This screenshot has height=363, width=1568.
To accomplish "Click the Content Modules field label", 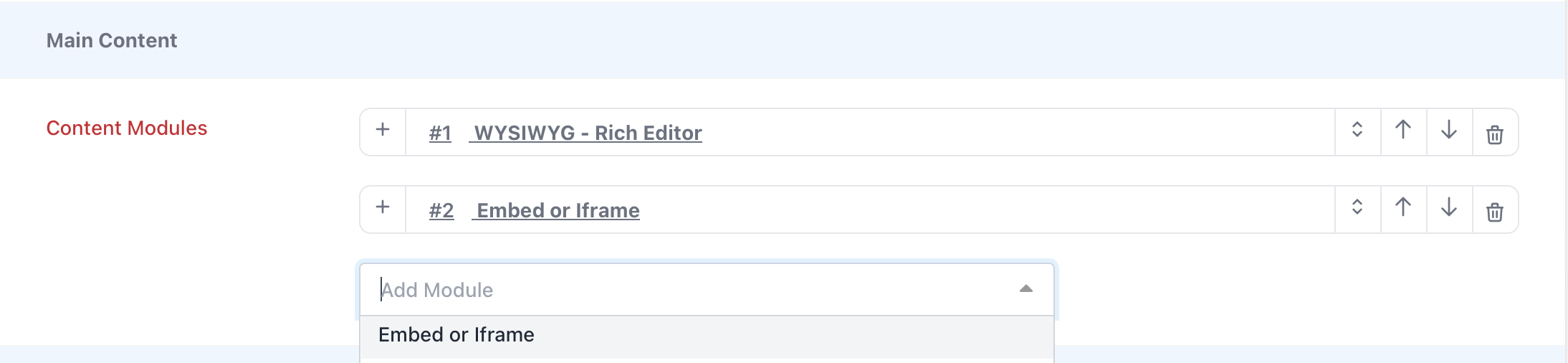I will coord(127,128).
